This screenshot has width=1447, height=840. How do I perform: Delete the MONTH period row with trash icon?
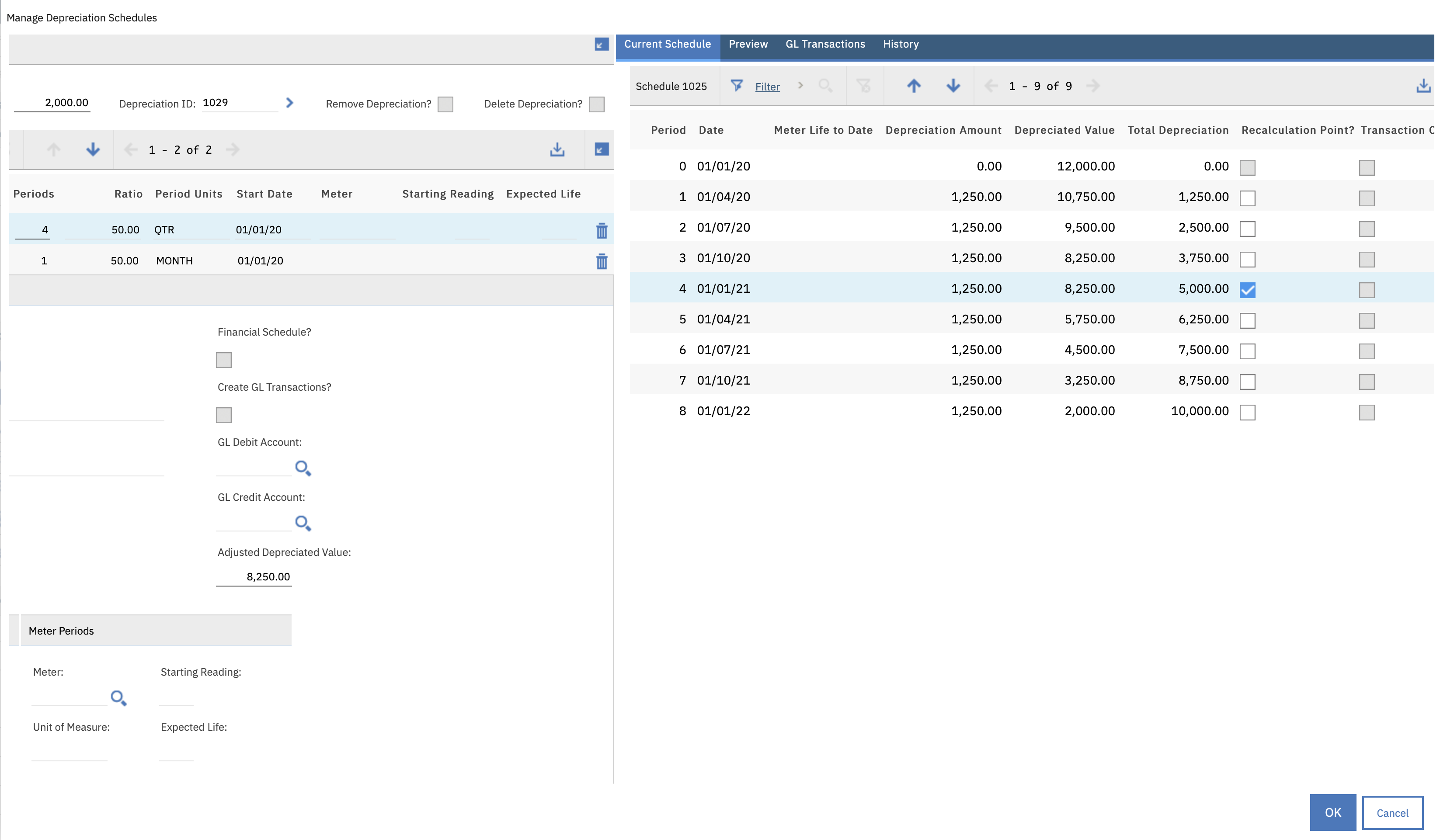coord(602,261)
